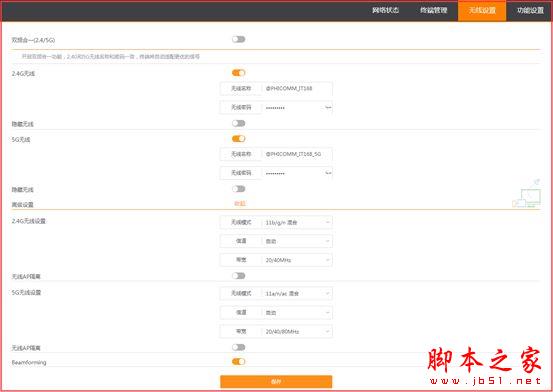Open the 终端管理 tab
This screenshot has height=392, width=553.
[x=434, y=10]
